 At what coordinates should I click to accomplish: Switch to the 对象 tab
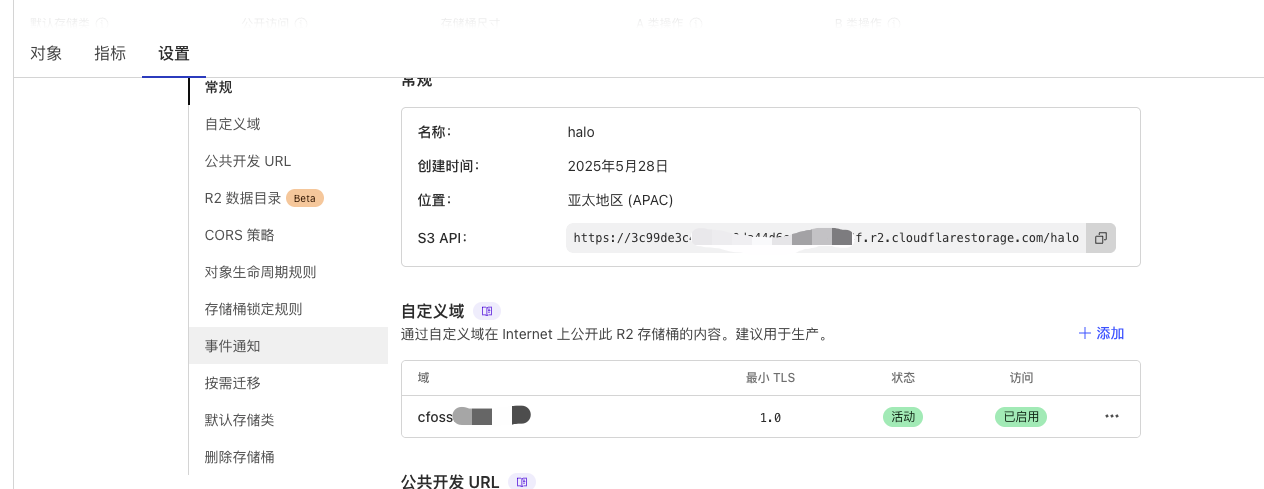click(46, 54)
